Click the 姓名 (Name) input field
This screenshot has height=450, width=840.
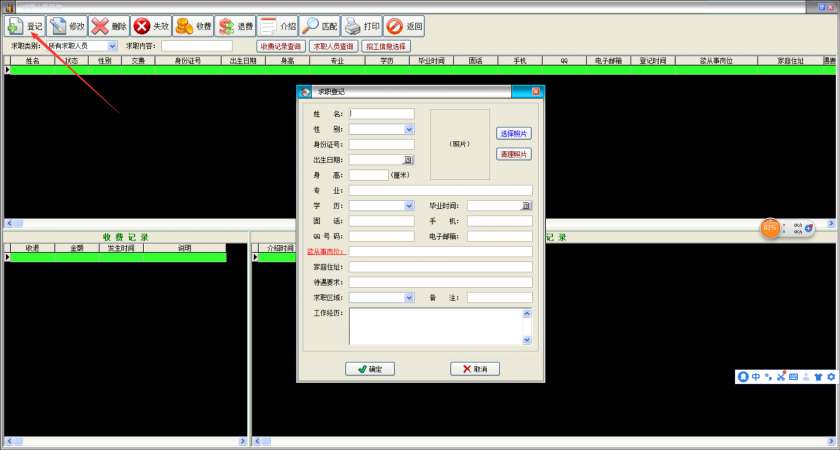381,114
